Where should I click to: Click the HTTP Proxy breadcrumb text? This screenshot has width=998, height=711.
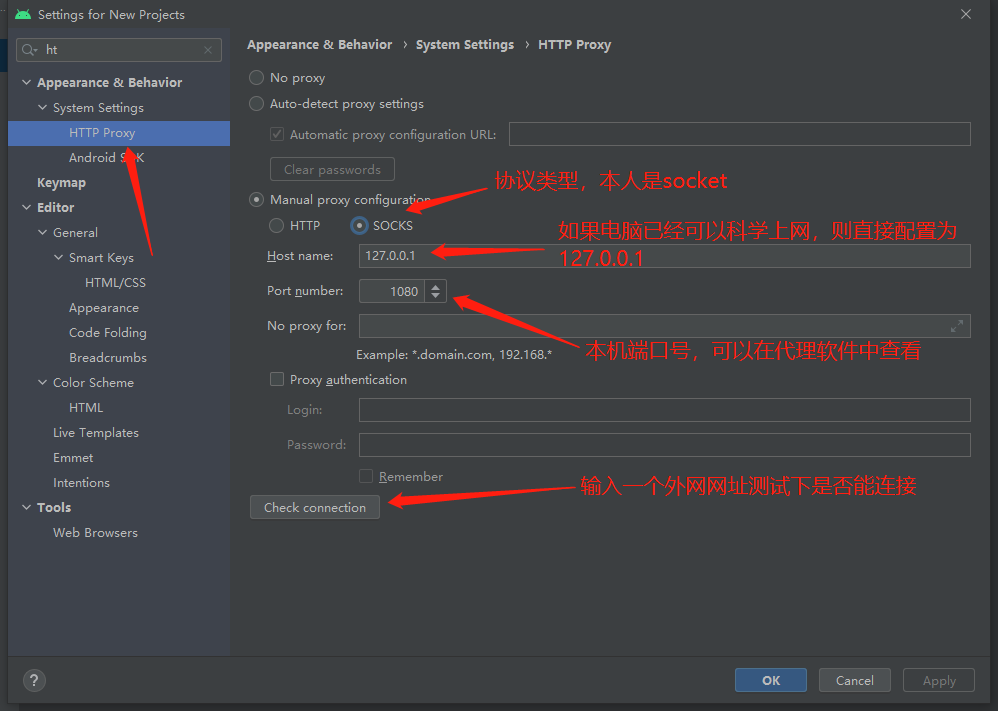[x=574, y=45]
